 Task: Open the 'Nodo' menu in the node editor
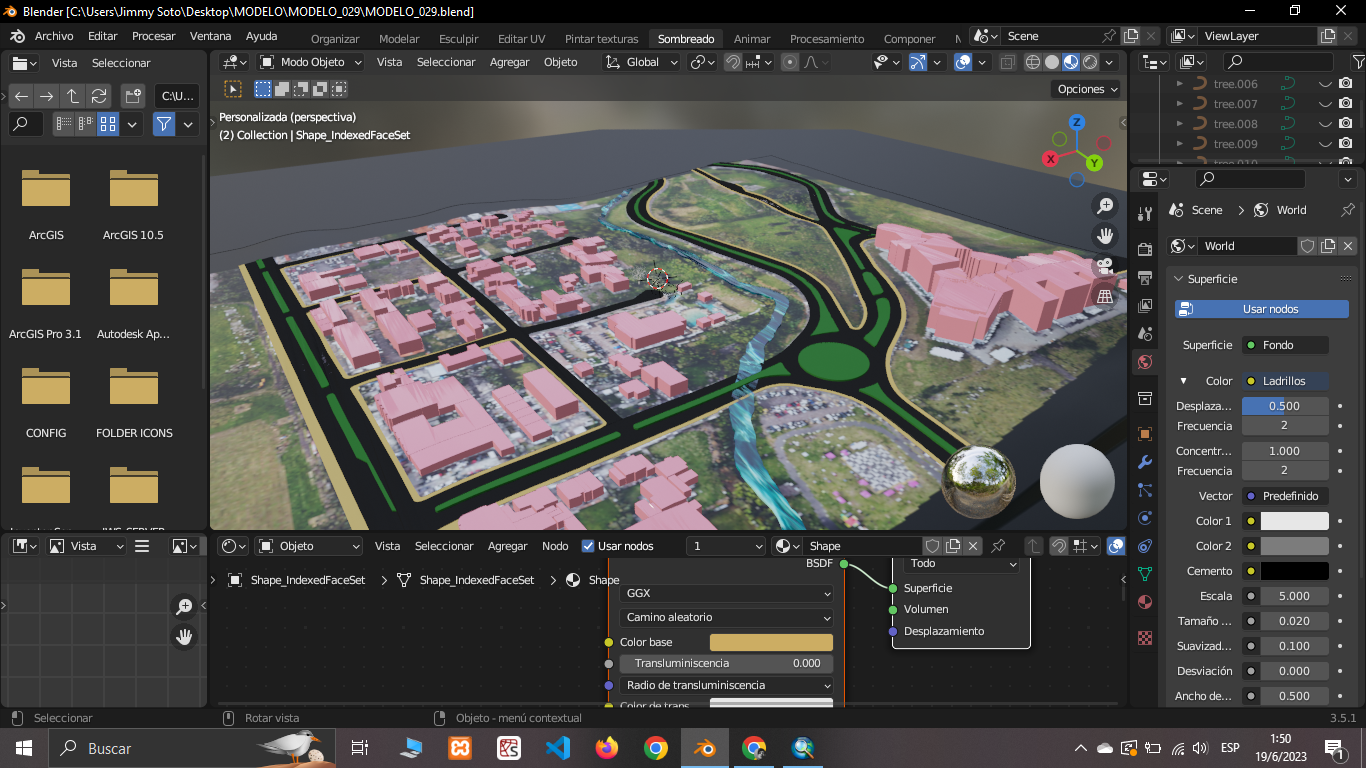[x=555, y=546]
